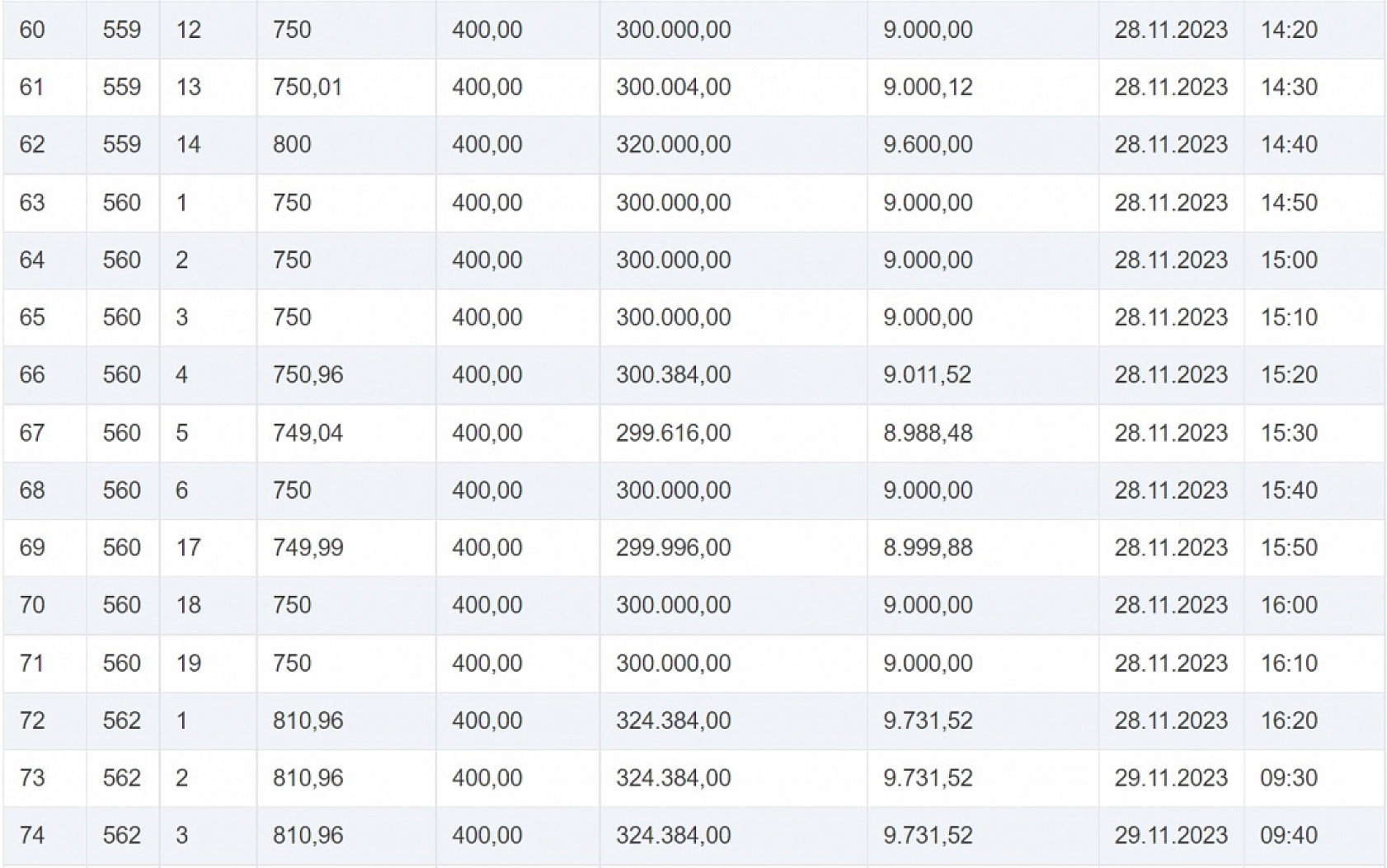This screenshot has height=868, width=1387.
Task: Click the cell with value 750,01
Action: [x=307, y=87]
